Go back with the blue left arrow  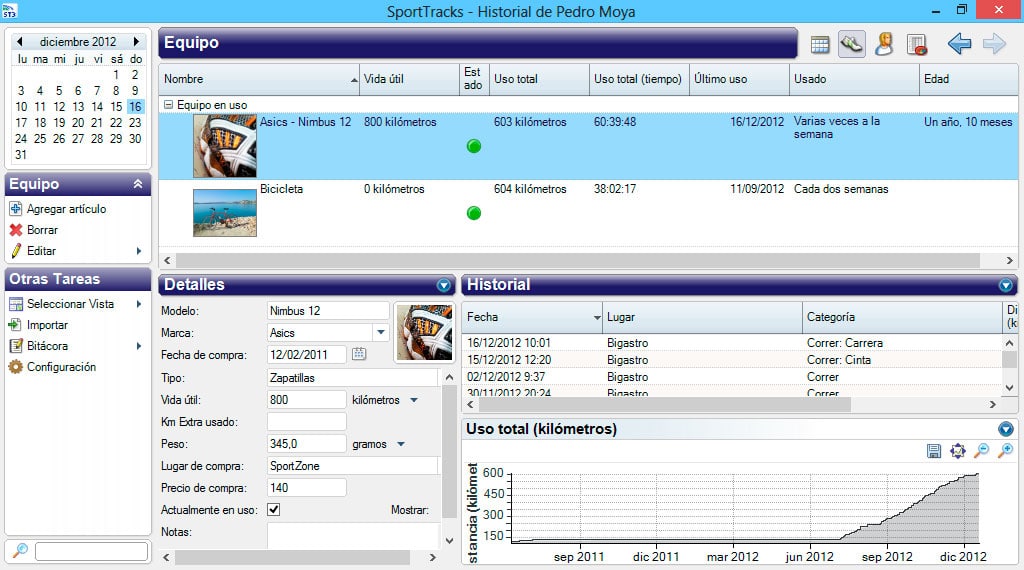pos(959,44)
